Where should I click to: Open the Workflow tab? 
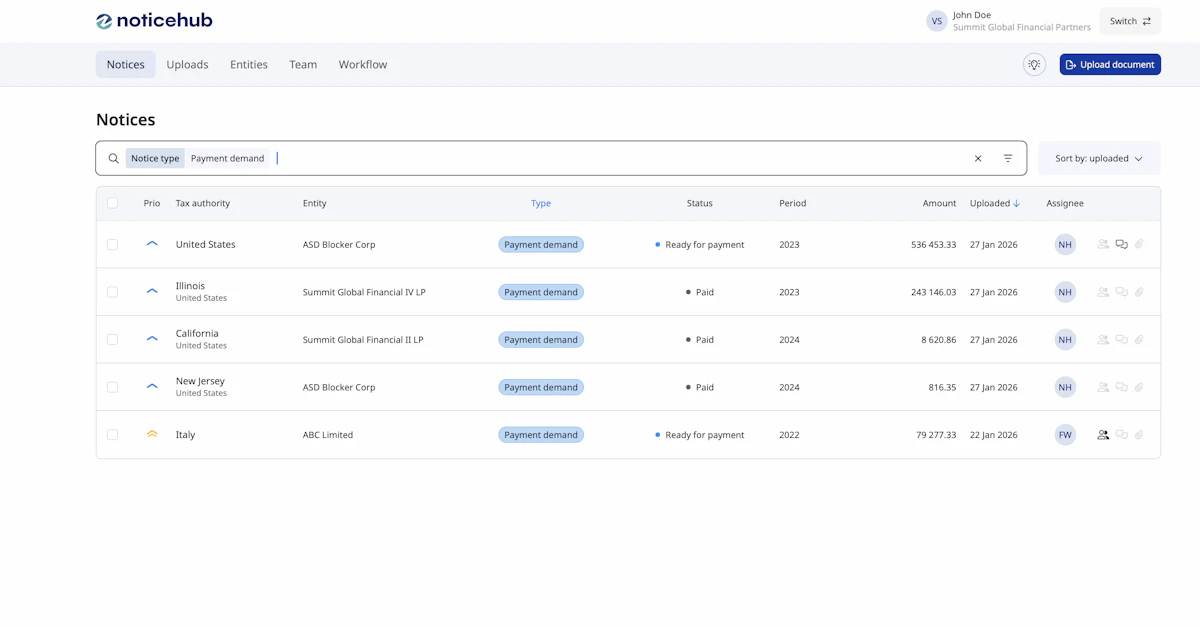point(362,64)
